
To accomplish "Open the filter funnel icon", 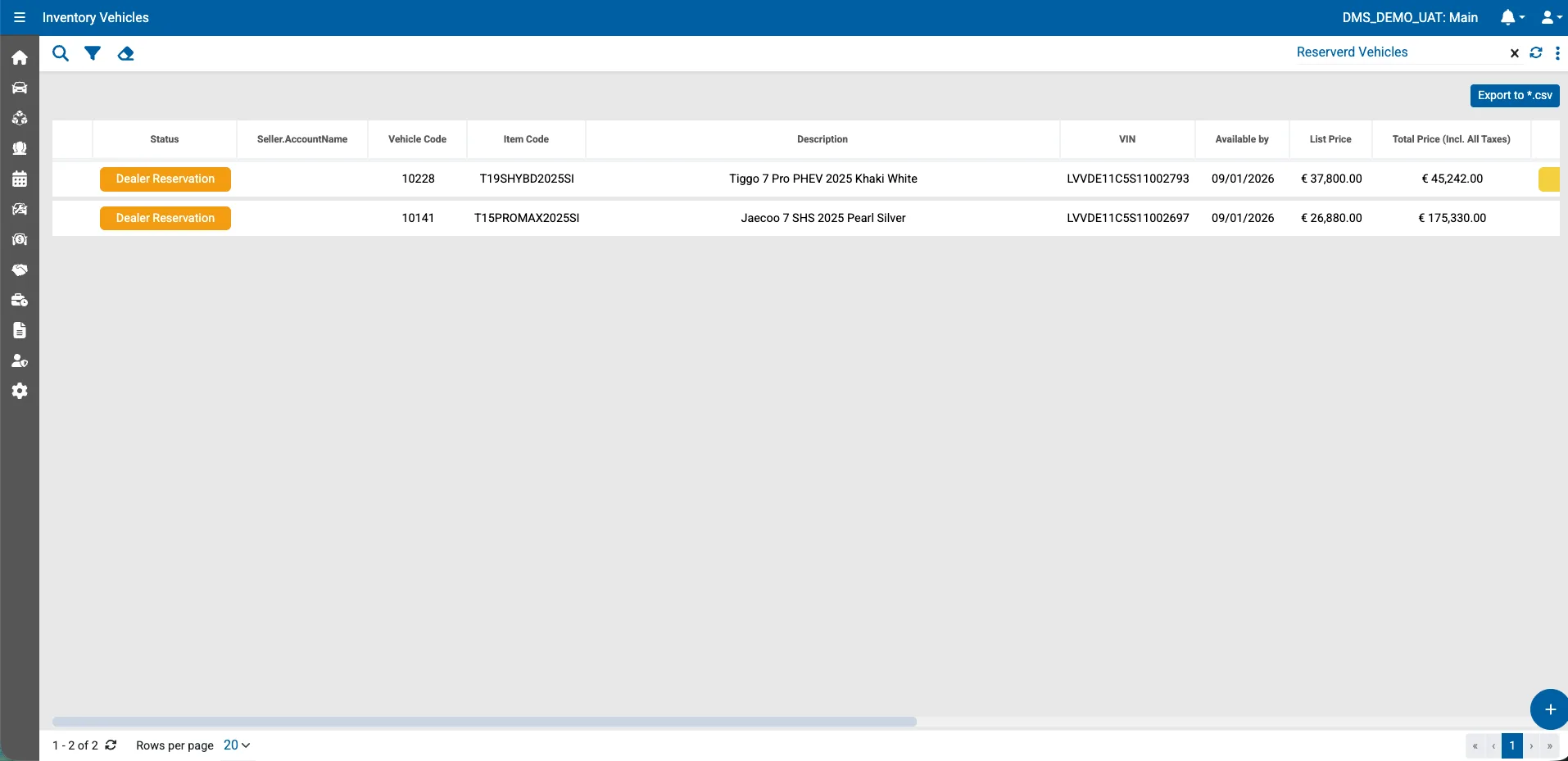I will (x=93, y=53).
